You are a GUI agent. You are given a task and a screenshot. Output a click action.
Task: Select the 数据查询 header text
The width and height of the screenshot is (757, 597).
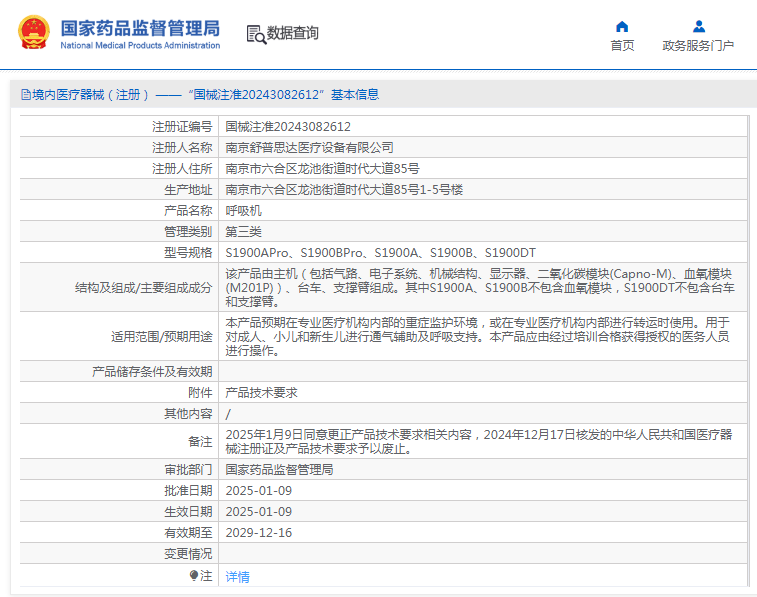293,33
